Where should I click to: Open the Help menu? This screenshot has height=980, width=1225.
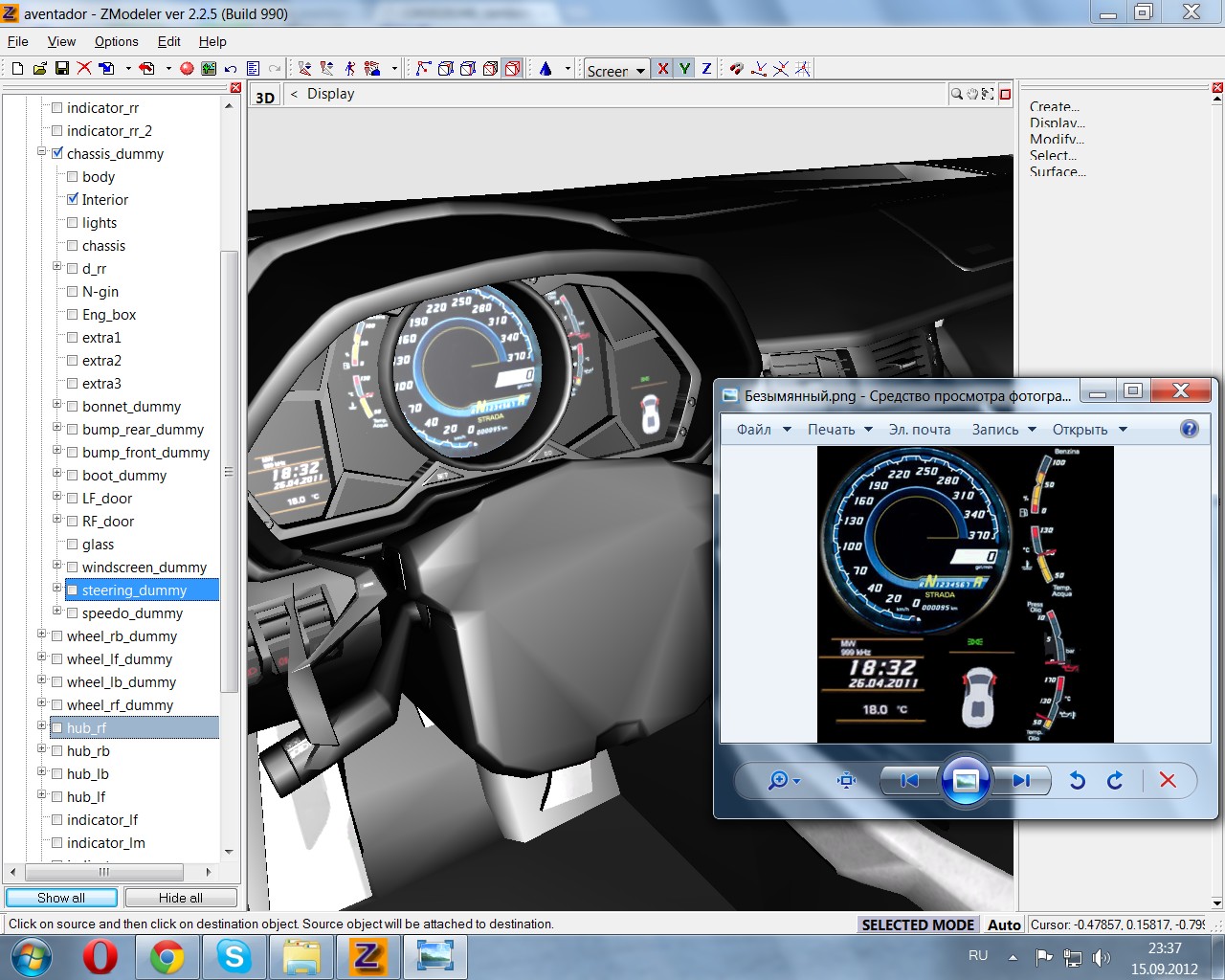[212, 41]
